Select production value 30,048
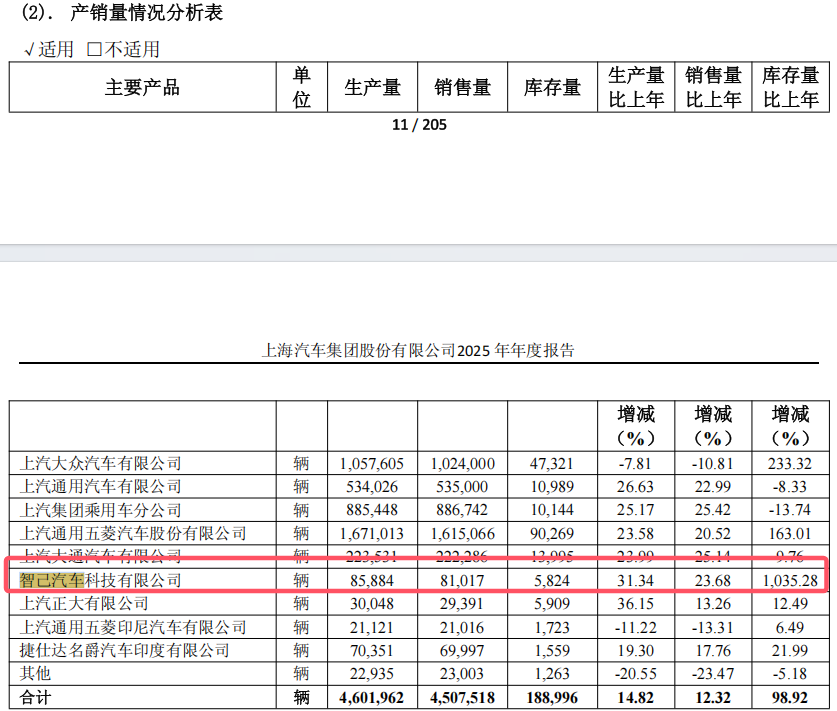This screenshot has height=711, width=837. [x=372, y=604]
